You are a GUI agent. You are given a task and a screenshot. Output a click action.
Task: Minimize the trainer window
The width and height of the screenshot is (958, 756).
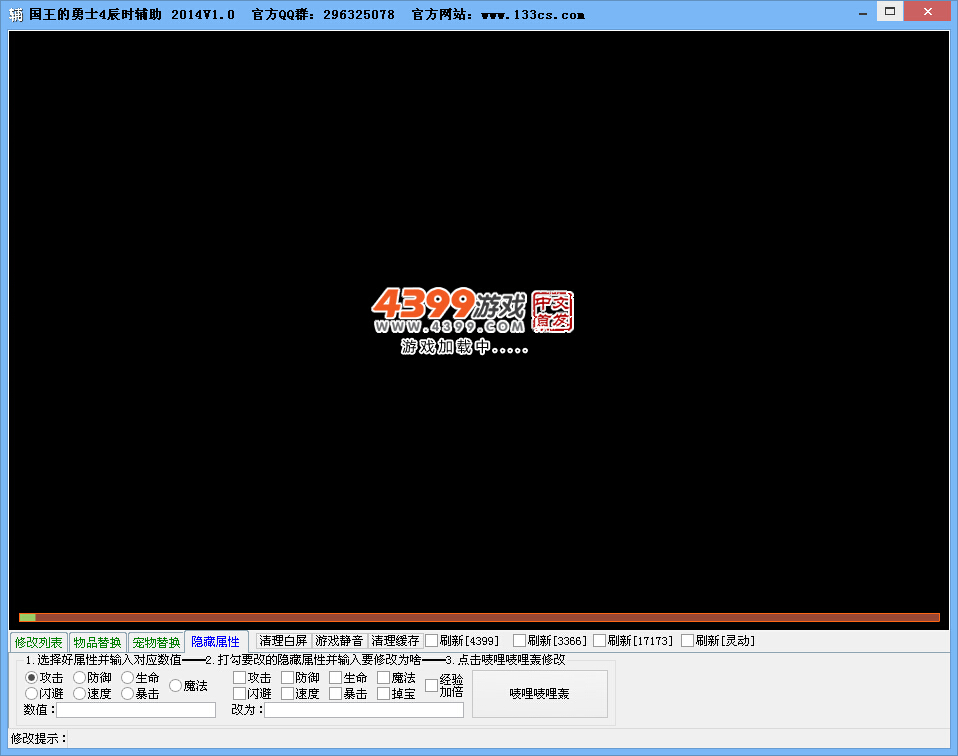pos(863,13)
